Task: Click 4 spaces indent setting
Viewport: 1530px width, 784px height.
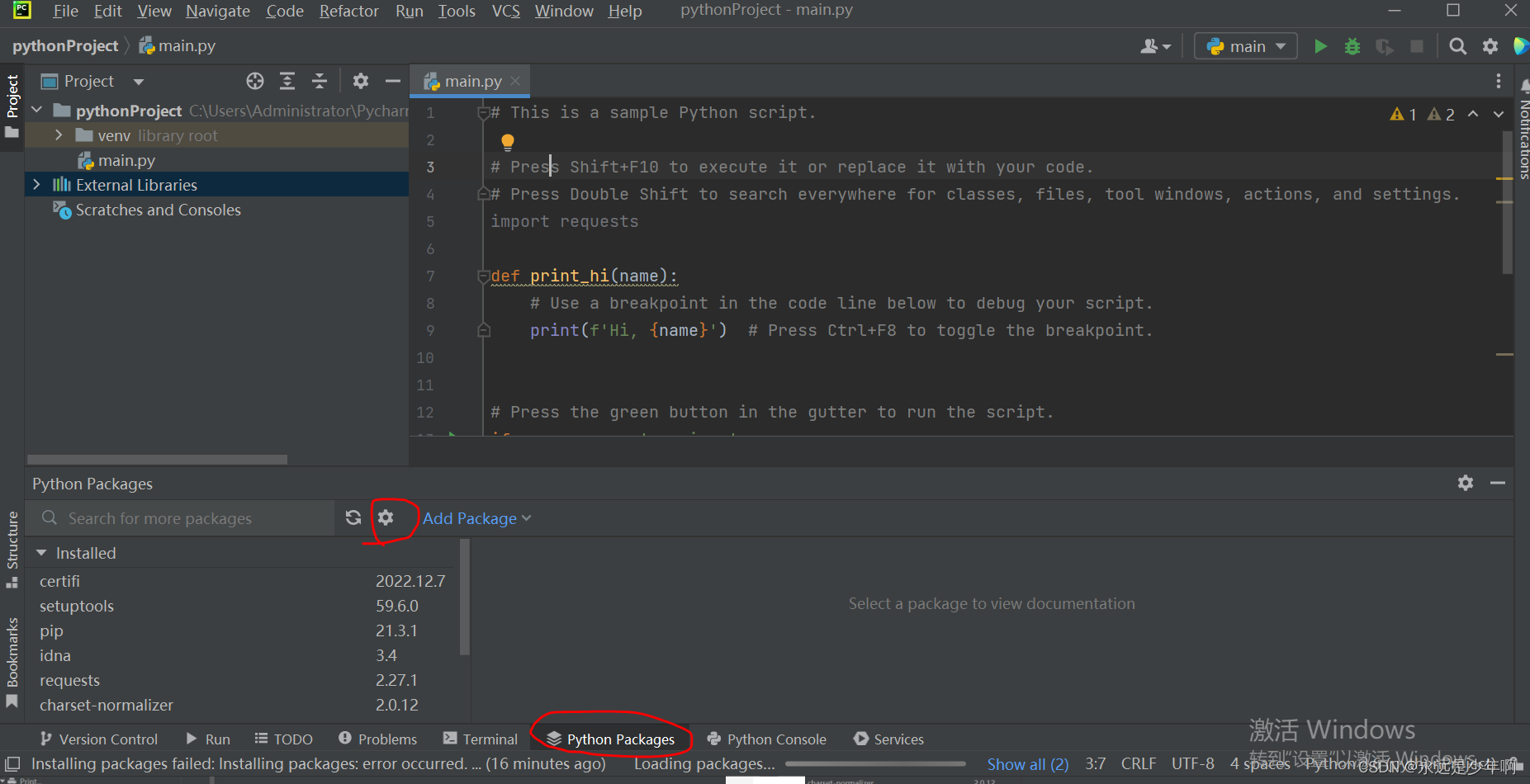Action: [1260, 764]
